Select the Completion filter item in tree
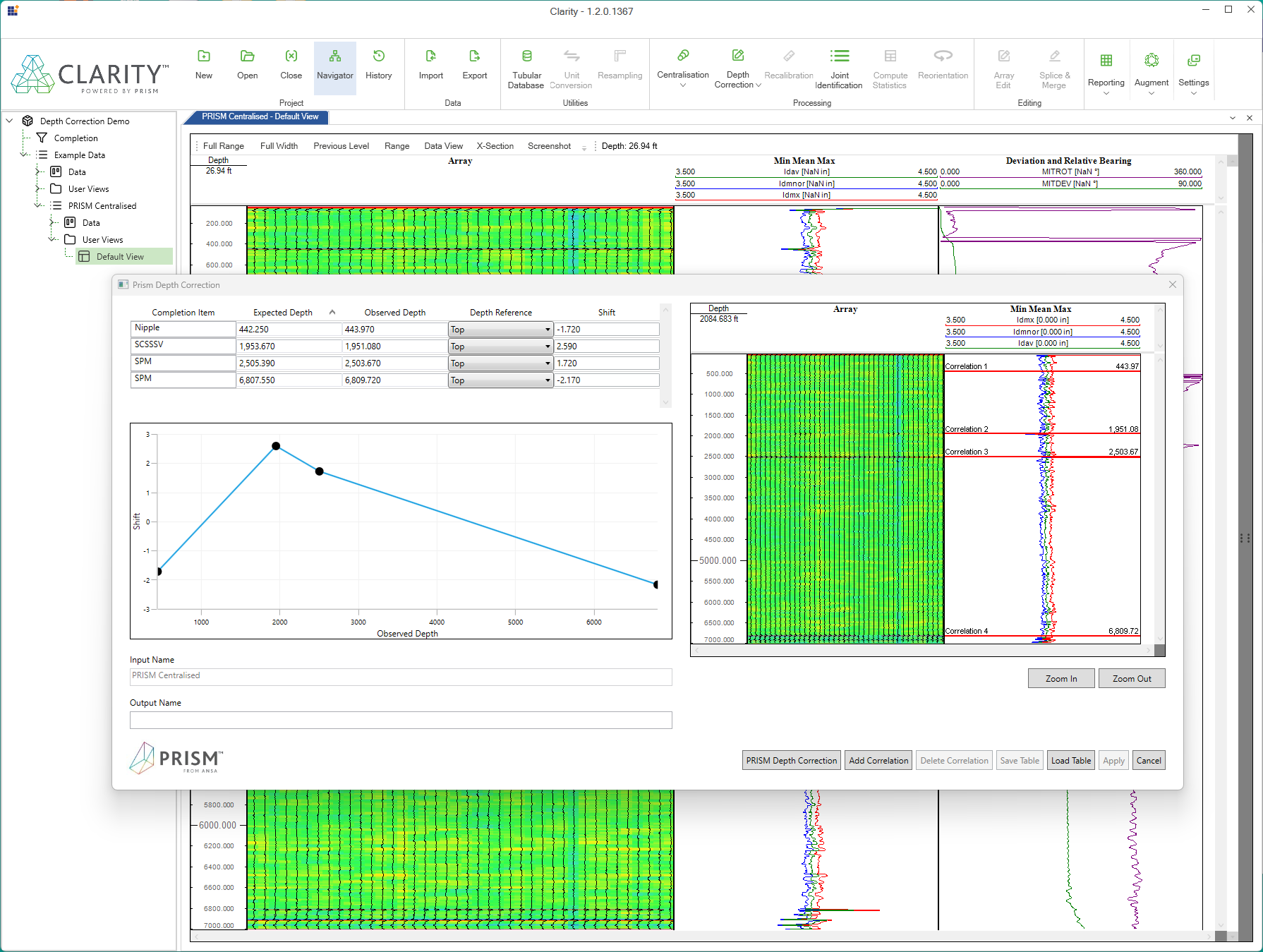The width and height of the screenshot is (1263, 952). (x=75, y=138)
